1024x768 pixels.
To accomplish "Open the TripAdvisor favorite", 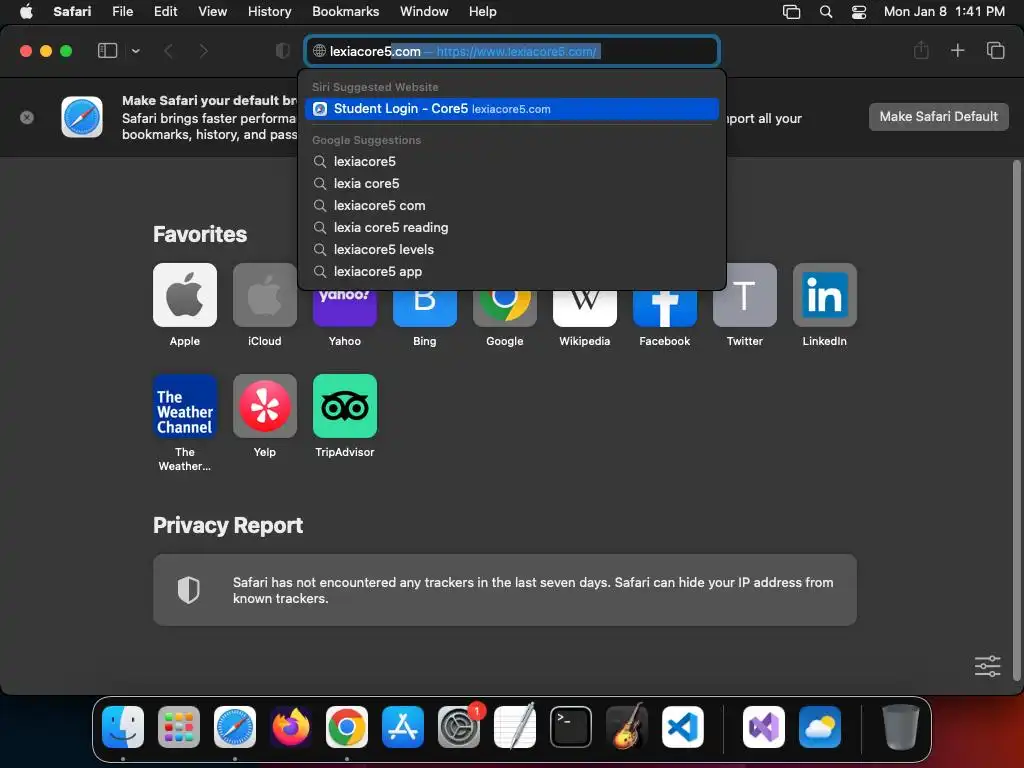I will 345,406.
